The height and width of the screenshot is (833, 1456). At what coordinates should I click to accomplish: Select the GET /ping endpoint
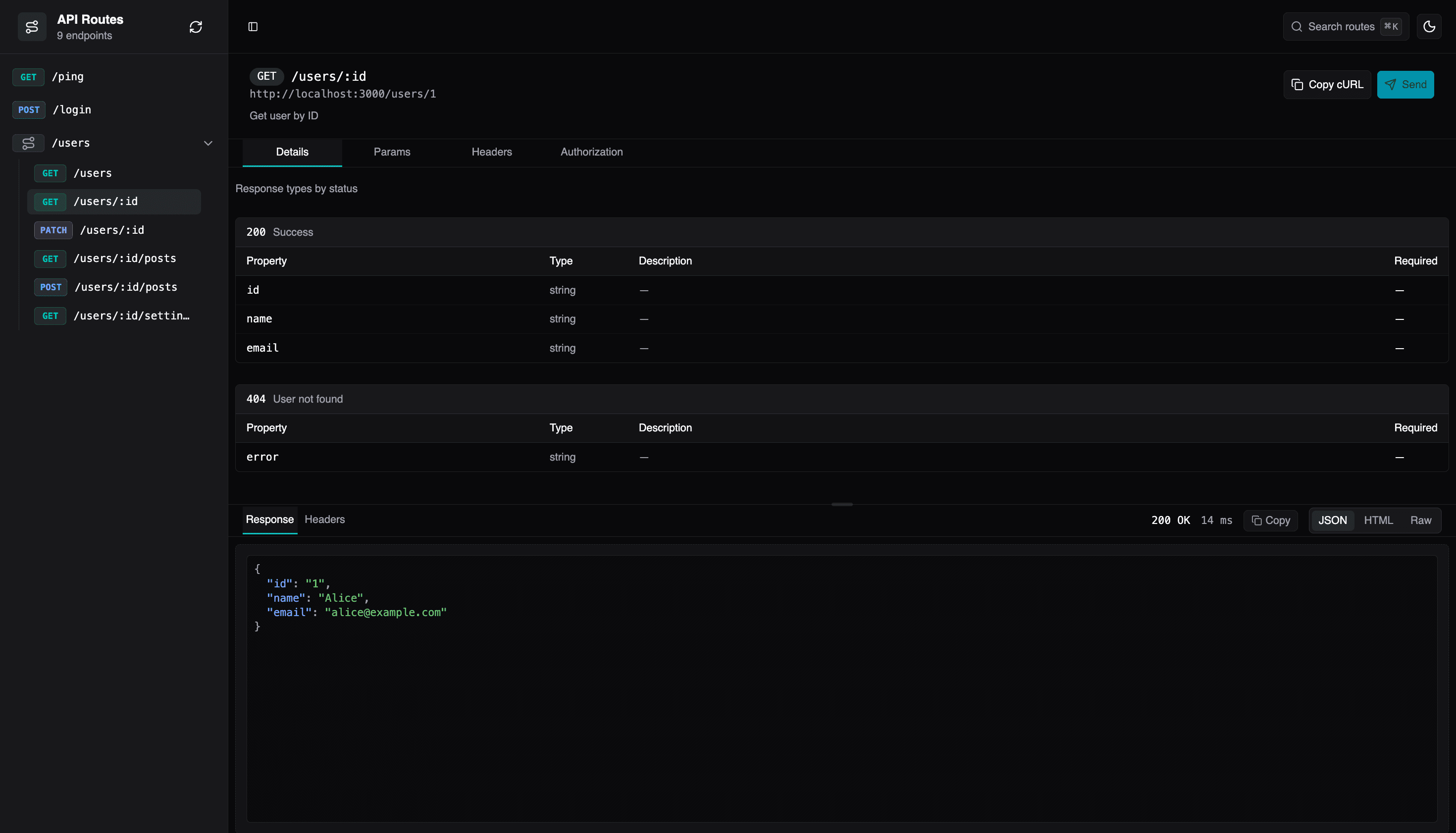[68, 77]
